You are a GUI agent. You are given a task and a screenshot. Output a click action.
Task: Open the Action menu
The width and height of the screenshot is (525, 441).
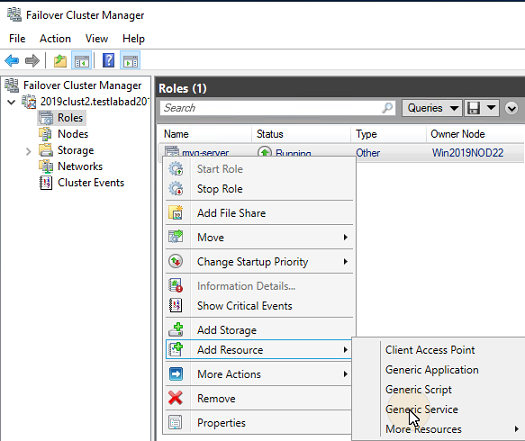[x=55, y=39]
